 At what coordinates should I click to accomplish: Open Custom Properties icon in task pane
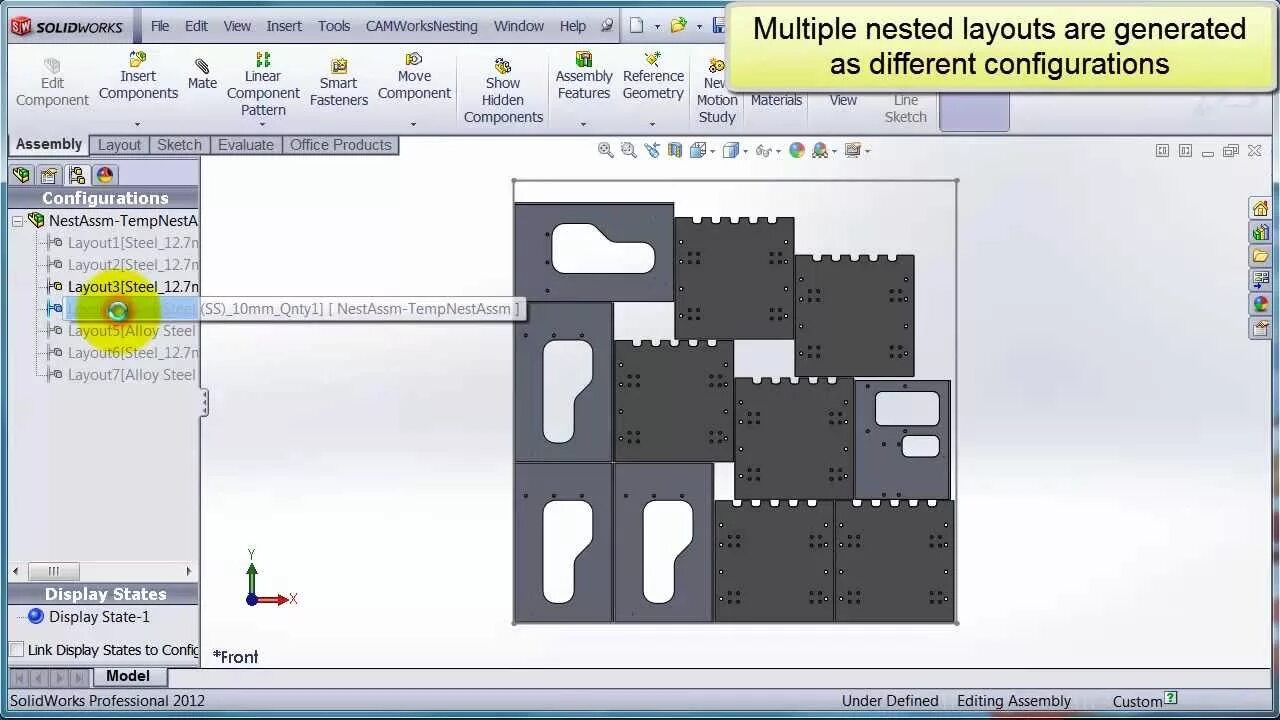1260,328
